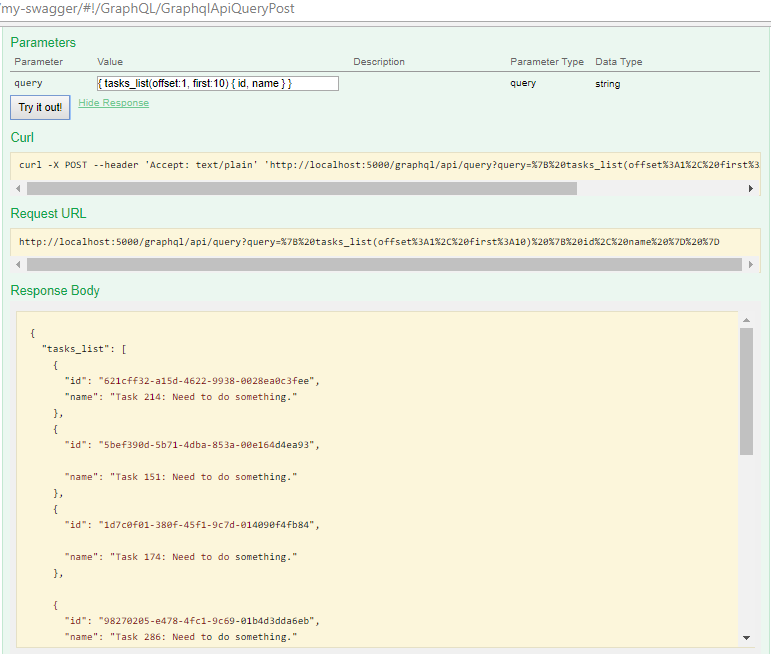Focus the query value input field
The width and height of the screenshot is (771, 654).
coord(217,84)
